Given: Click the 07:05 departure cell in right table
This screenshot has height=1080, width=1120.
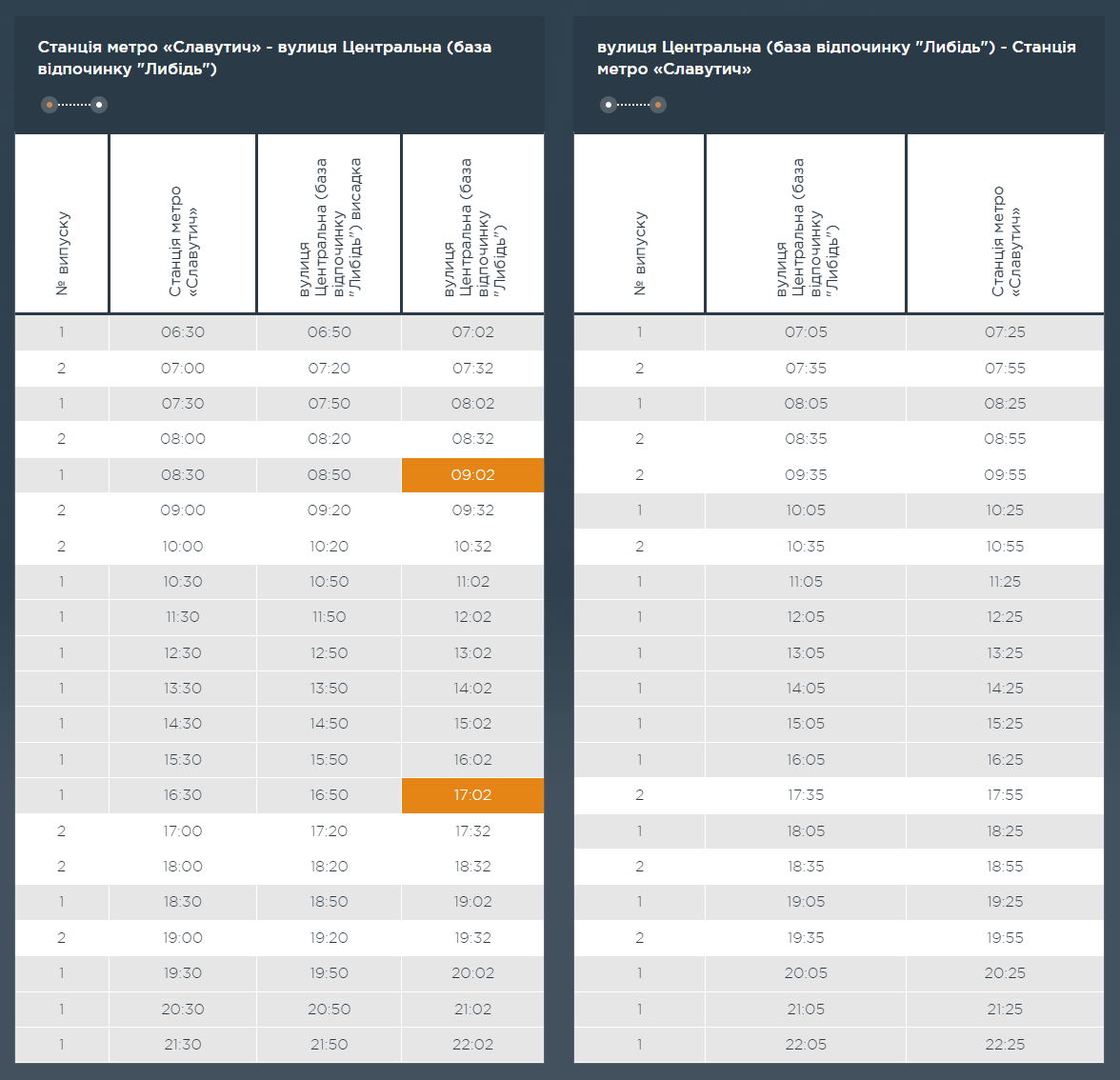Looking at the screenshot, I should [x=806, y=332].
